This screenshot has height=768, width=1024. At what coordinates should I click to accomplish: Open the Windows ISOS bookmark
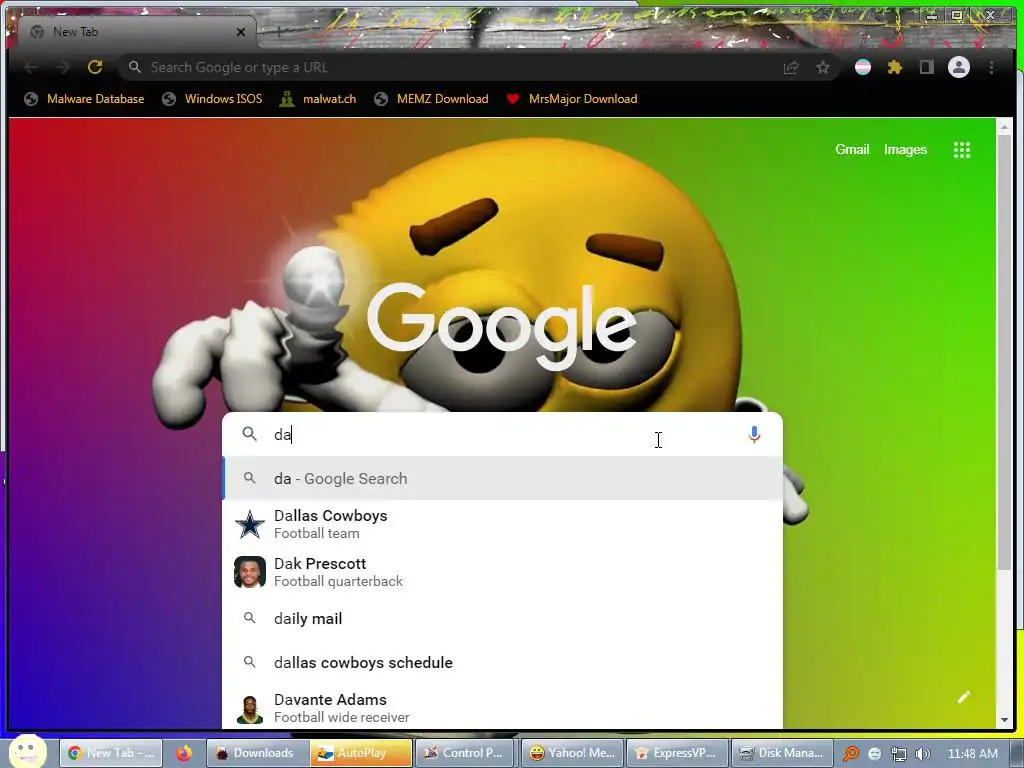point(212,99)
